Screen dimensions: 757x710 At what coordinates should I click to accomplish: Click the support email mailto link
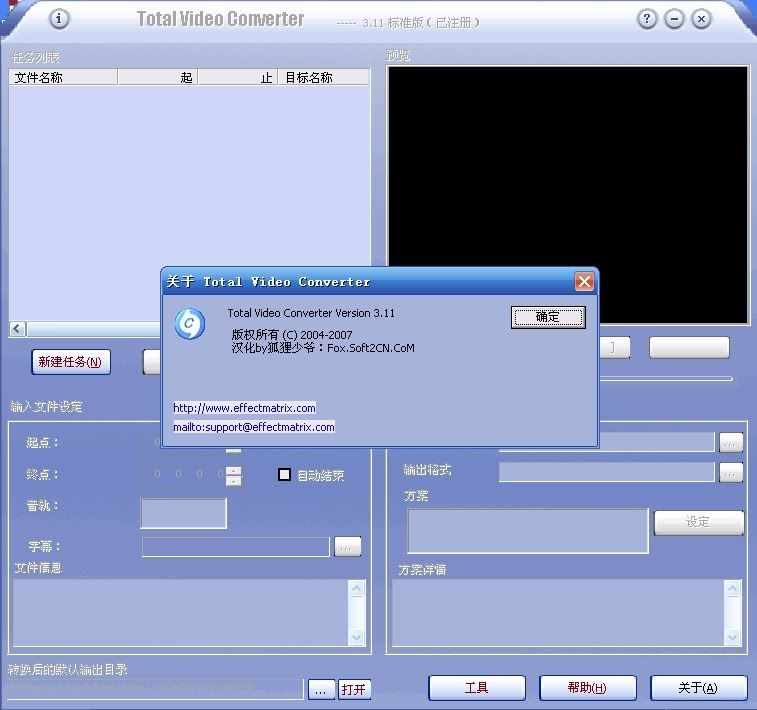tap(254, 427)
